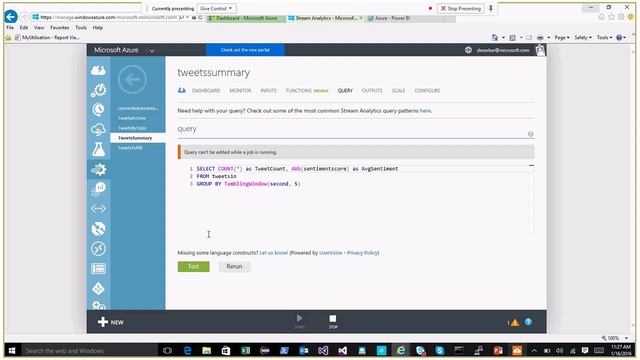This screenshot has height=360, width=640.
Task: Open Task View on the taskbar
Action: click(x=167, y=351)
